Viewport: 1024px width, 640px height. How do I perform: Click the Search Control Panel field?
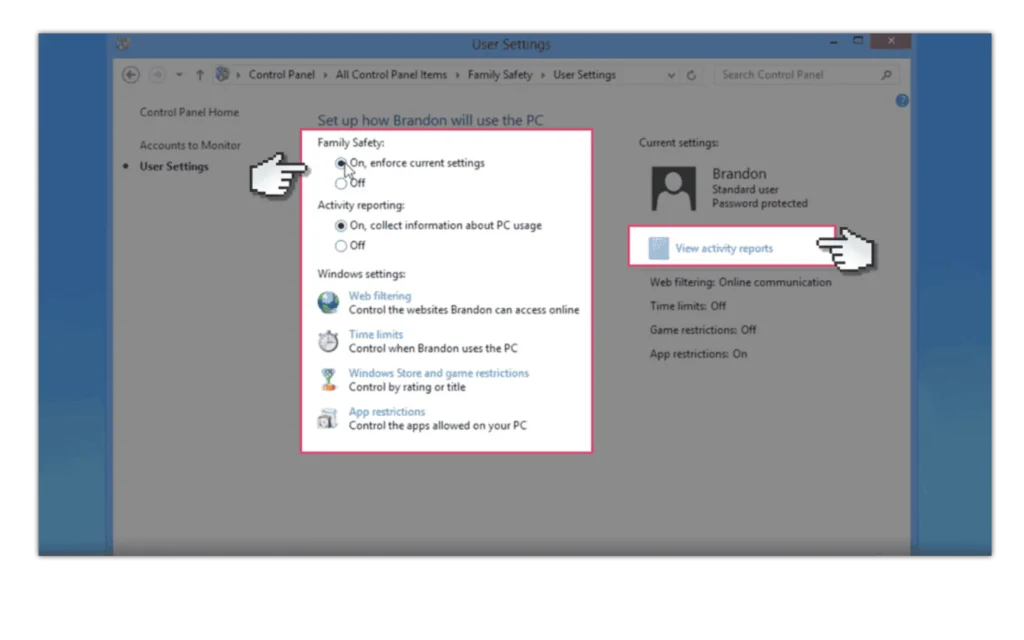point(807,75)
